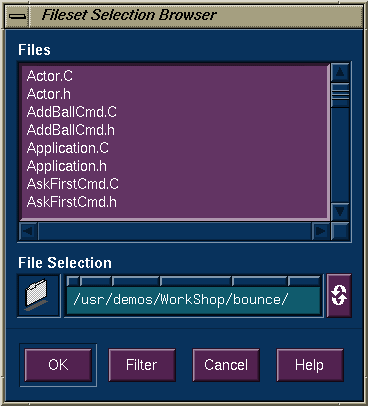Image resolution: width=368 pixels, height=406 pixels.
Task: Click the Filter button
Action: (142, 365)
